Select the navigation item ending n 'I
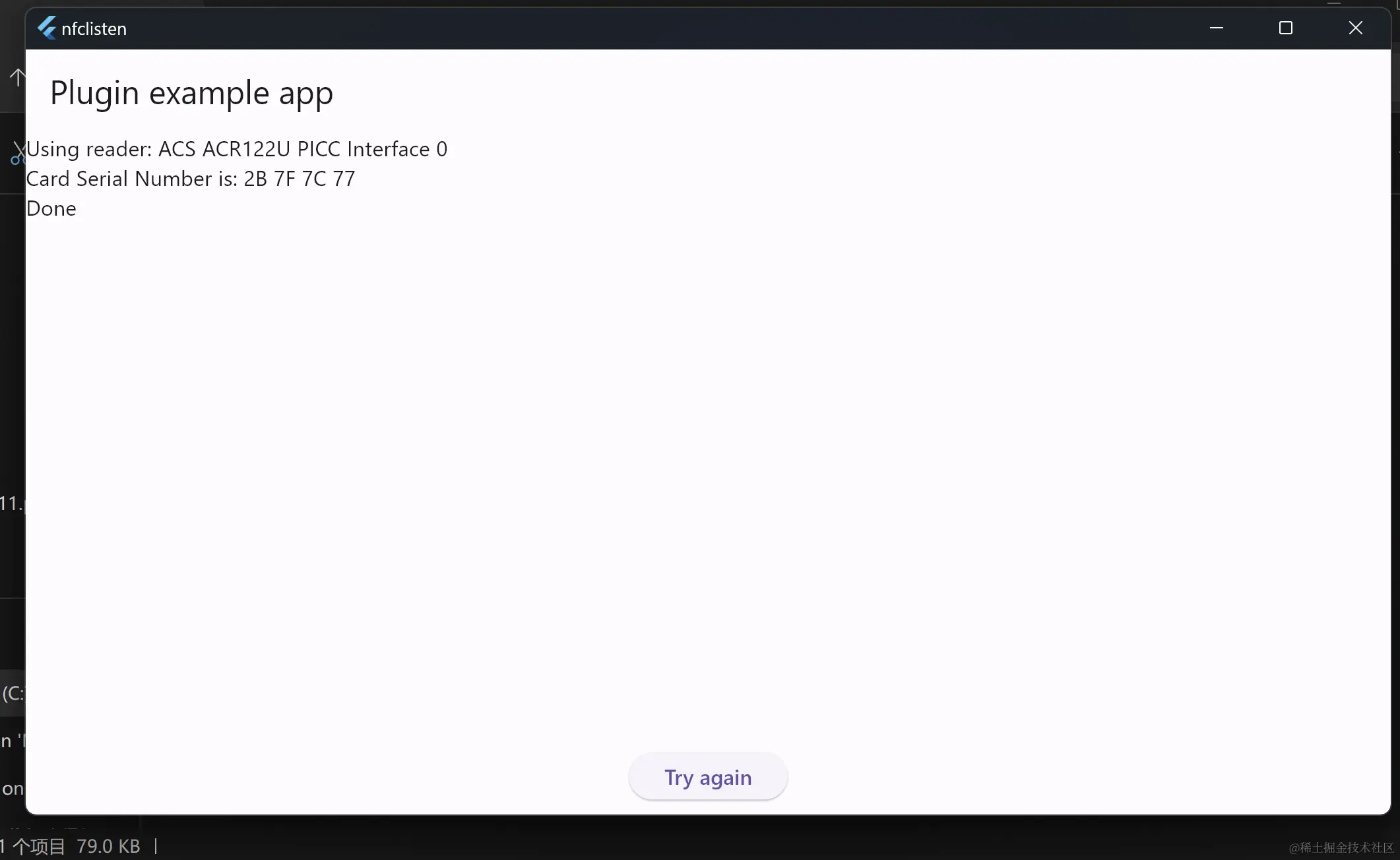The image size is (1400, 860). (x=12, y=741)
